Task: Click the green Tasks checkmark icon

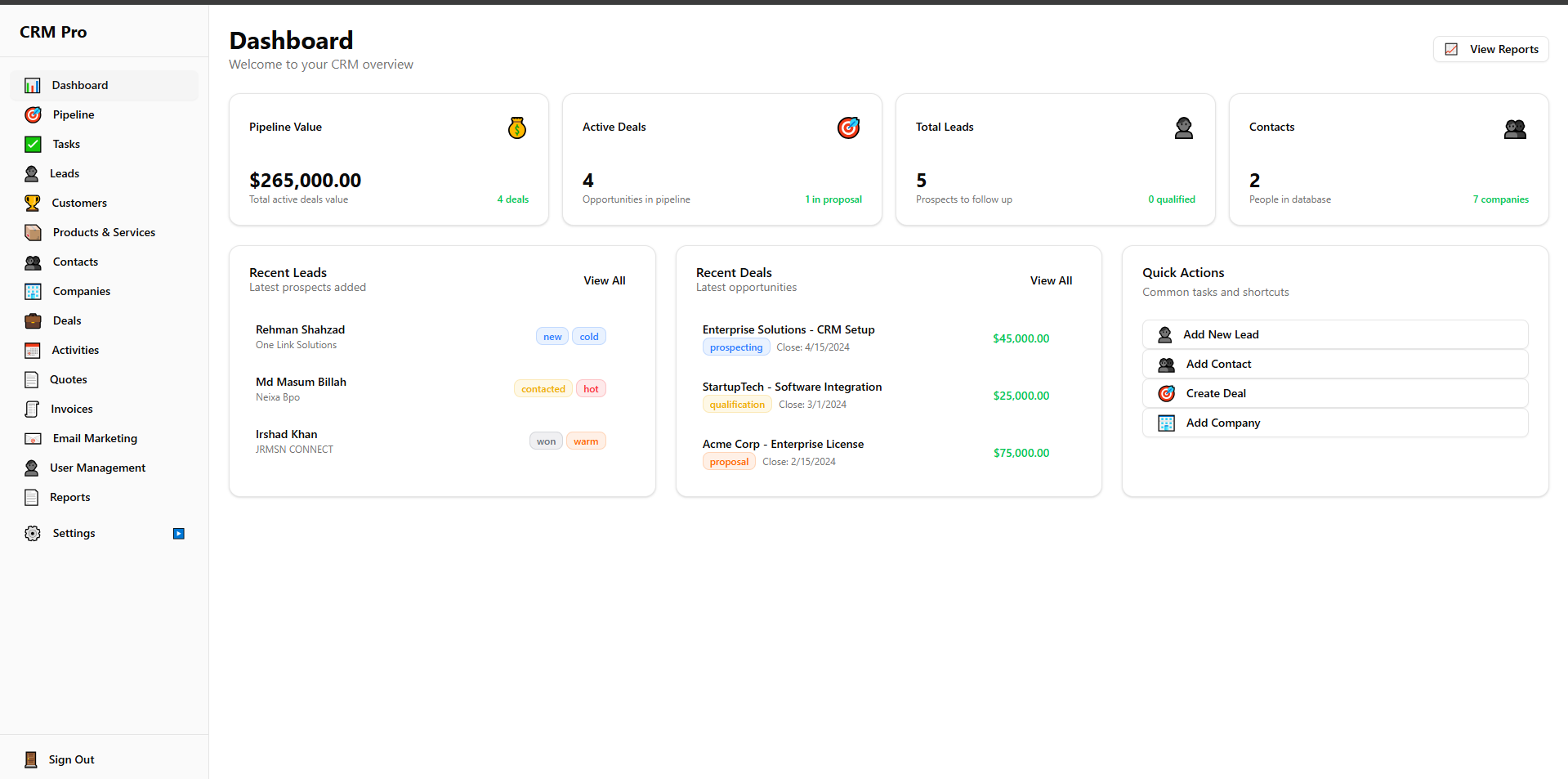Action: click(33, 144)
